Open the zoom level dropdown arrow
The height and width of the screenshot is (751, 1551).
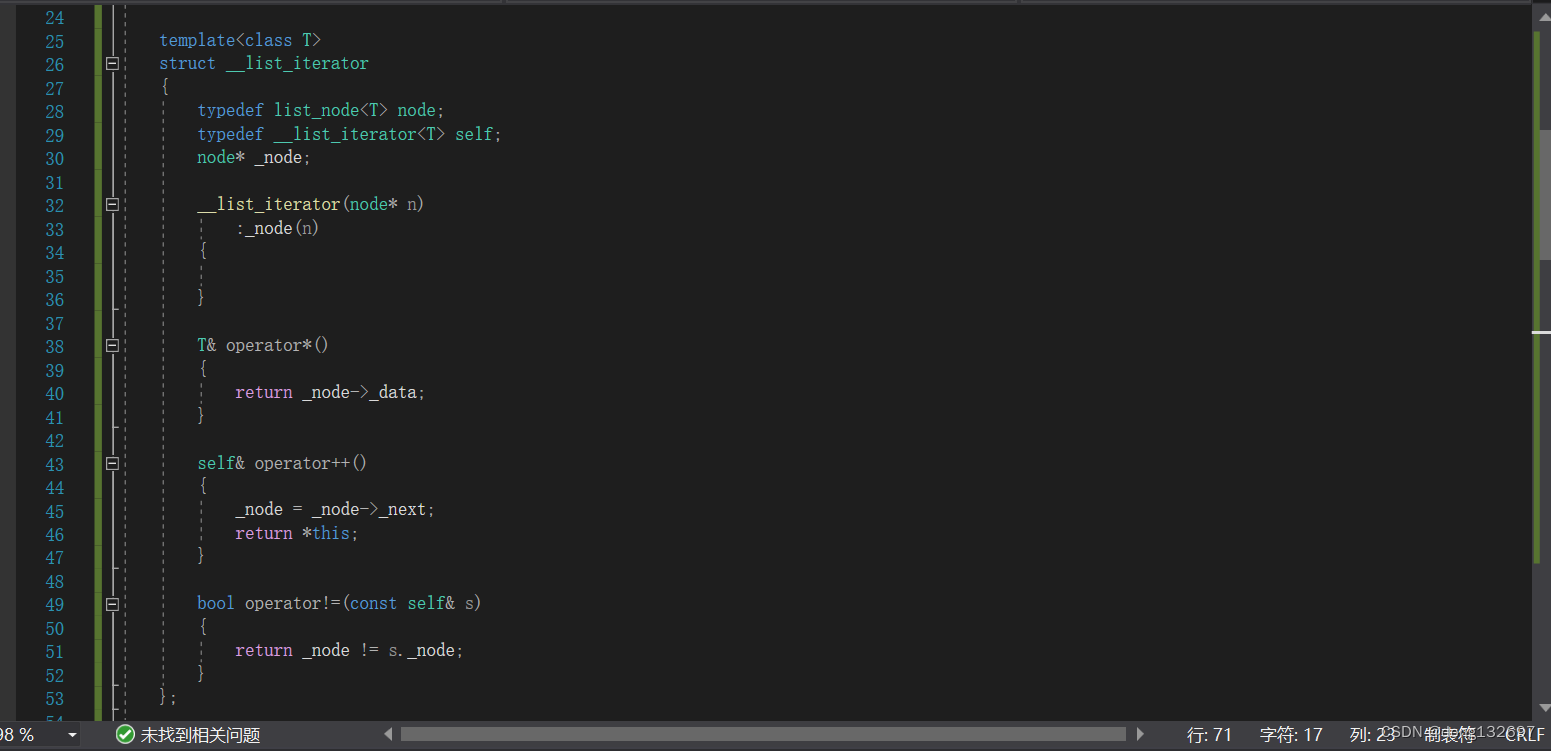pyautogui.click(x=72, y=735)
